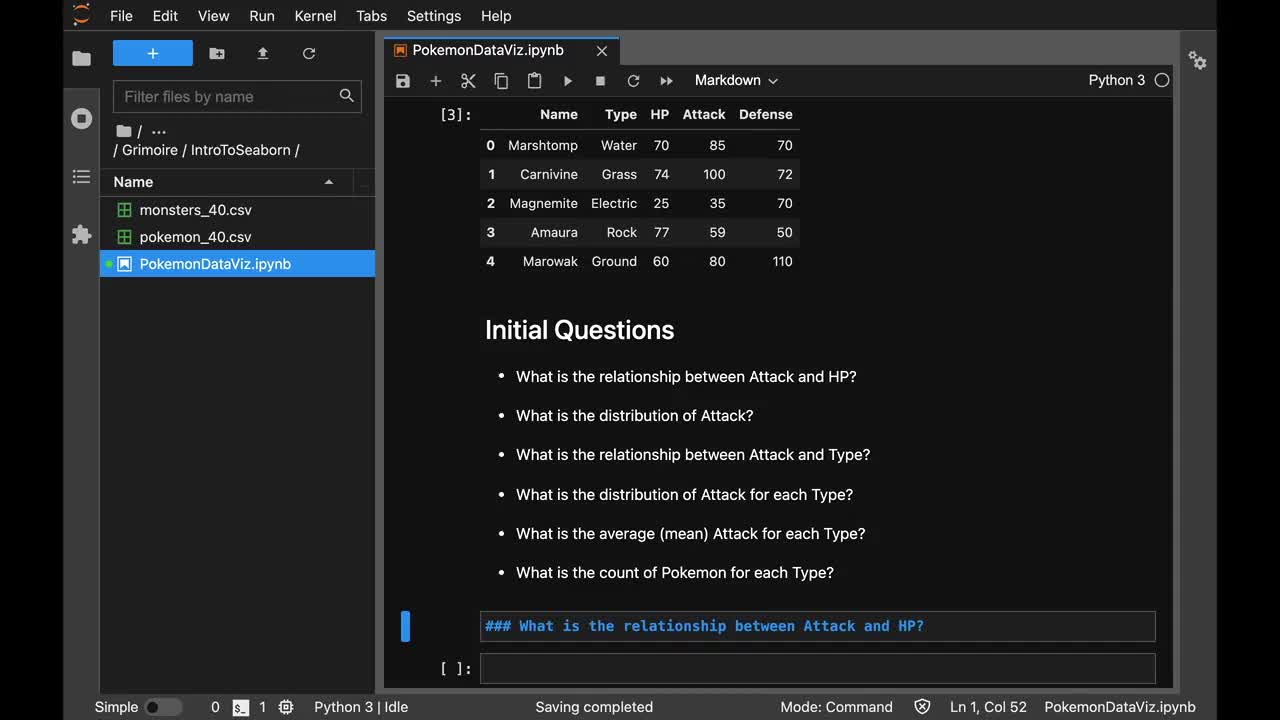Click Python 3 | Idle in status bar
The image size is (1280, 720).
[361, 707]
